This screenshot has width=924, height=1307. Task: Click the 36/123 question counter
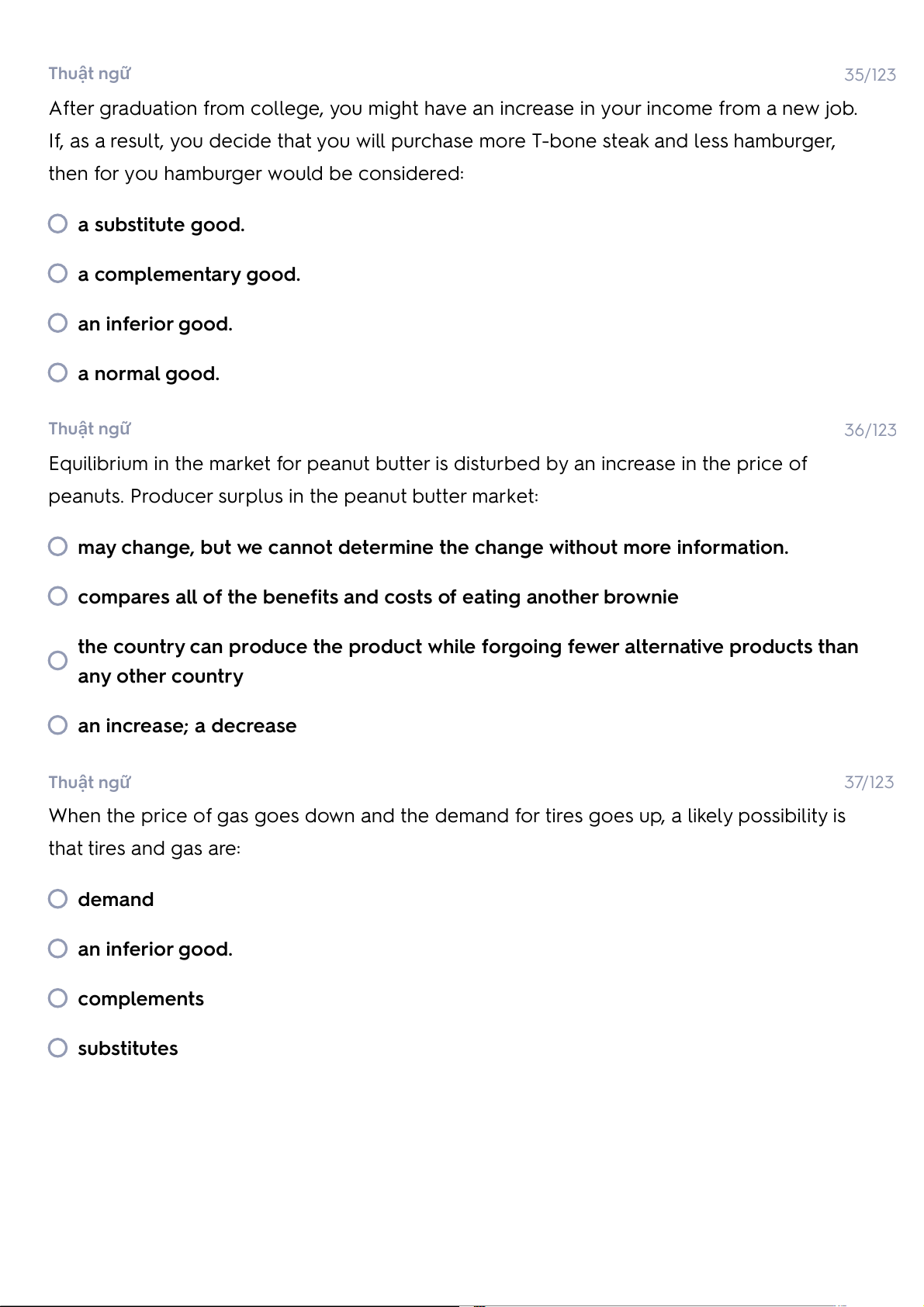point(870,430)
